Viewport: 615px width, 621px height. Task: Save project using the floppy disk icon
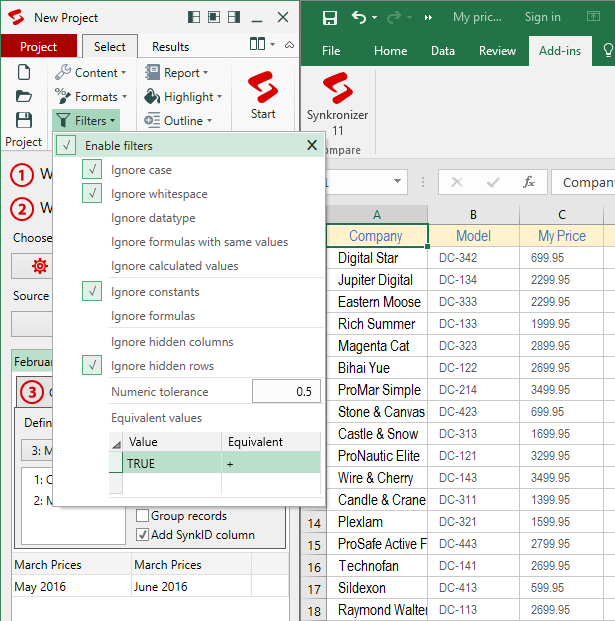click(x=24, y=120)
